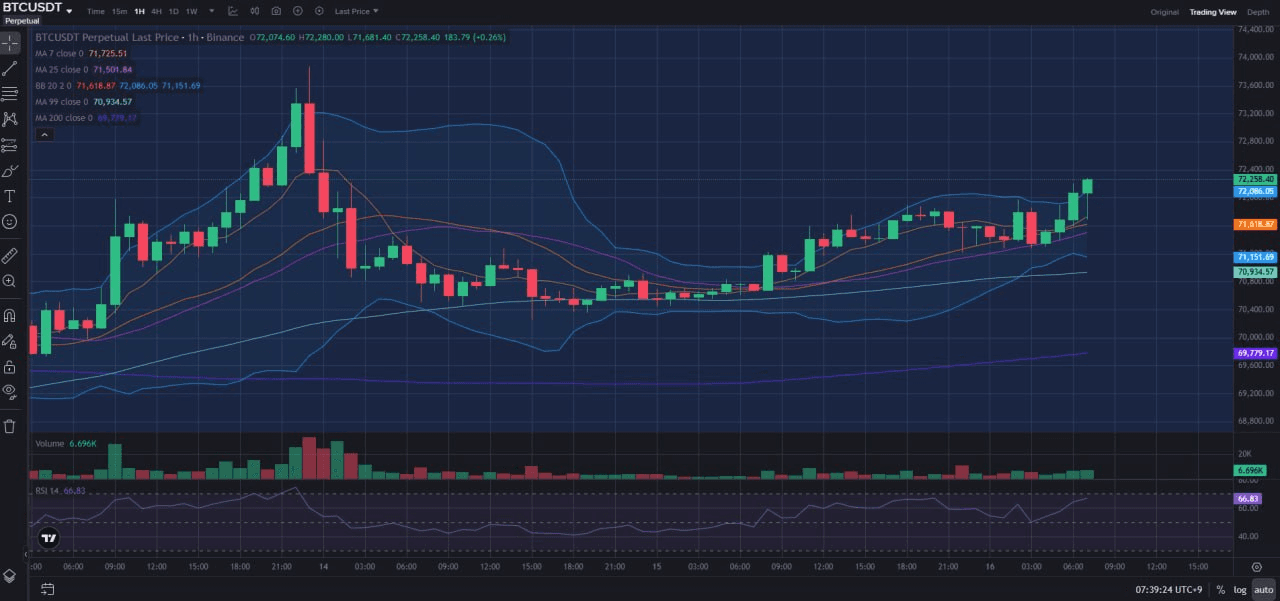Collapse the indicator legend arrow
The height and width of the screenshot is (601, 1280).
[43, 134]
